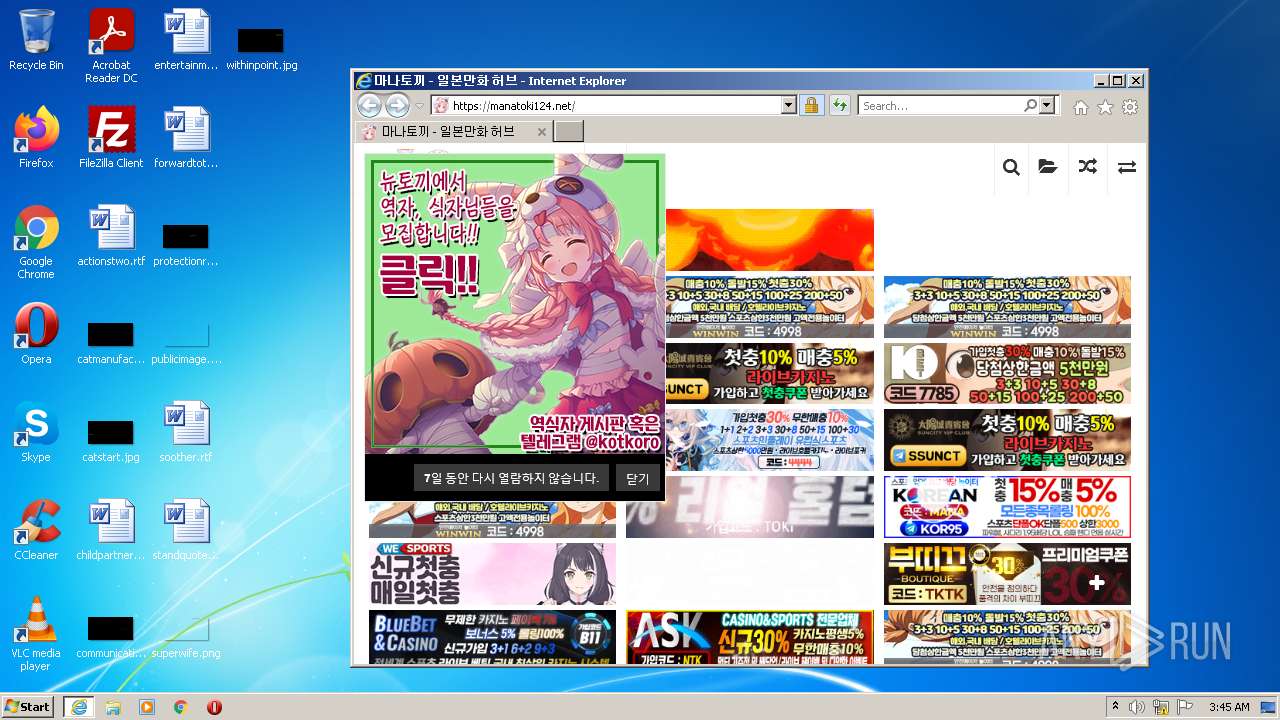This screenshot has height=720, width=1280.
Task: Open the search provider dropdown arrow
Action: 1047,105
